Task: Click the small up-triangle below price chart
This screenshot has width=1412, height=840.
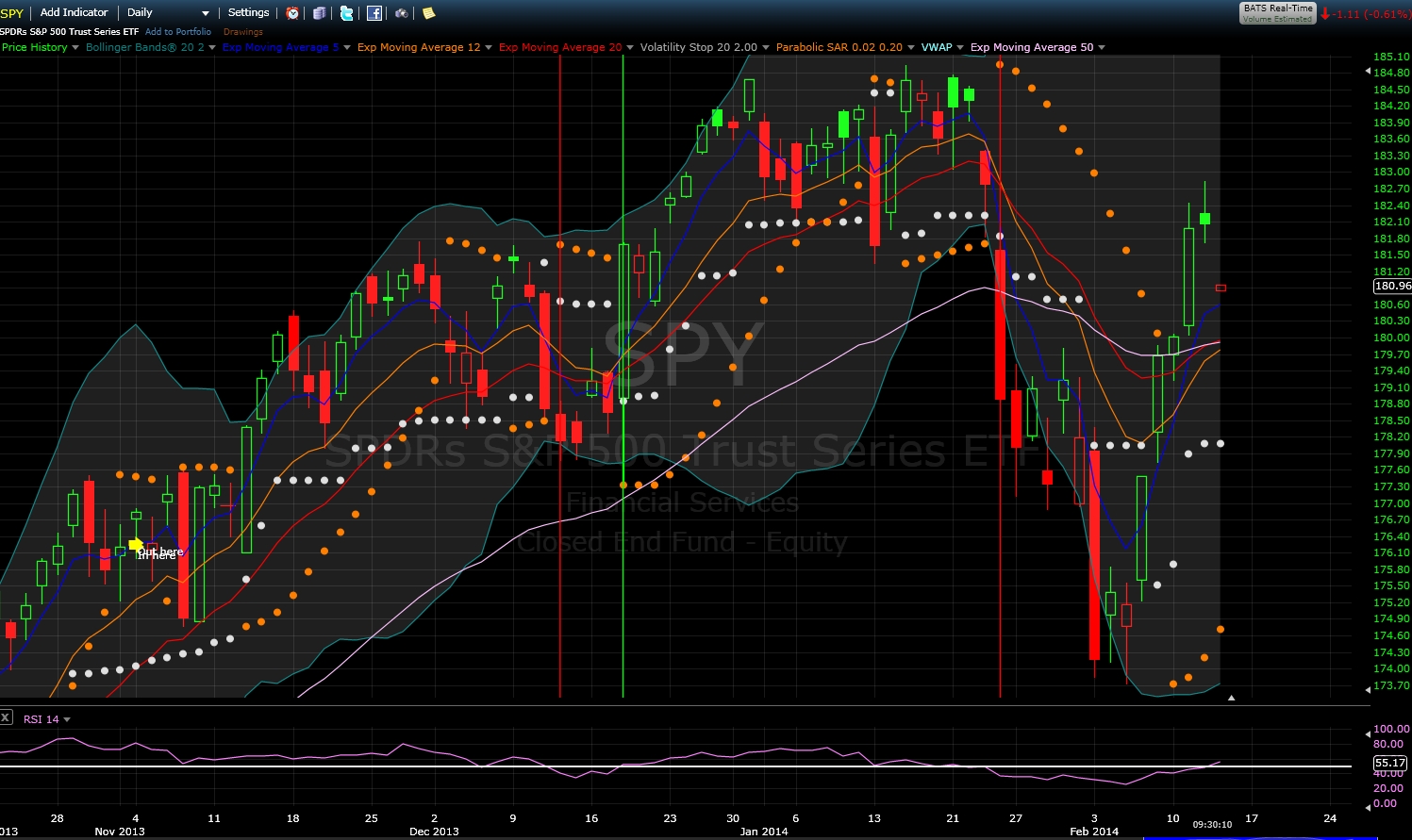Action: (1231, 698)
